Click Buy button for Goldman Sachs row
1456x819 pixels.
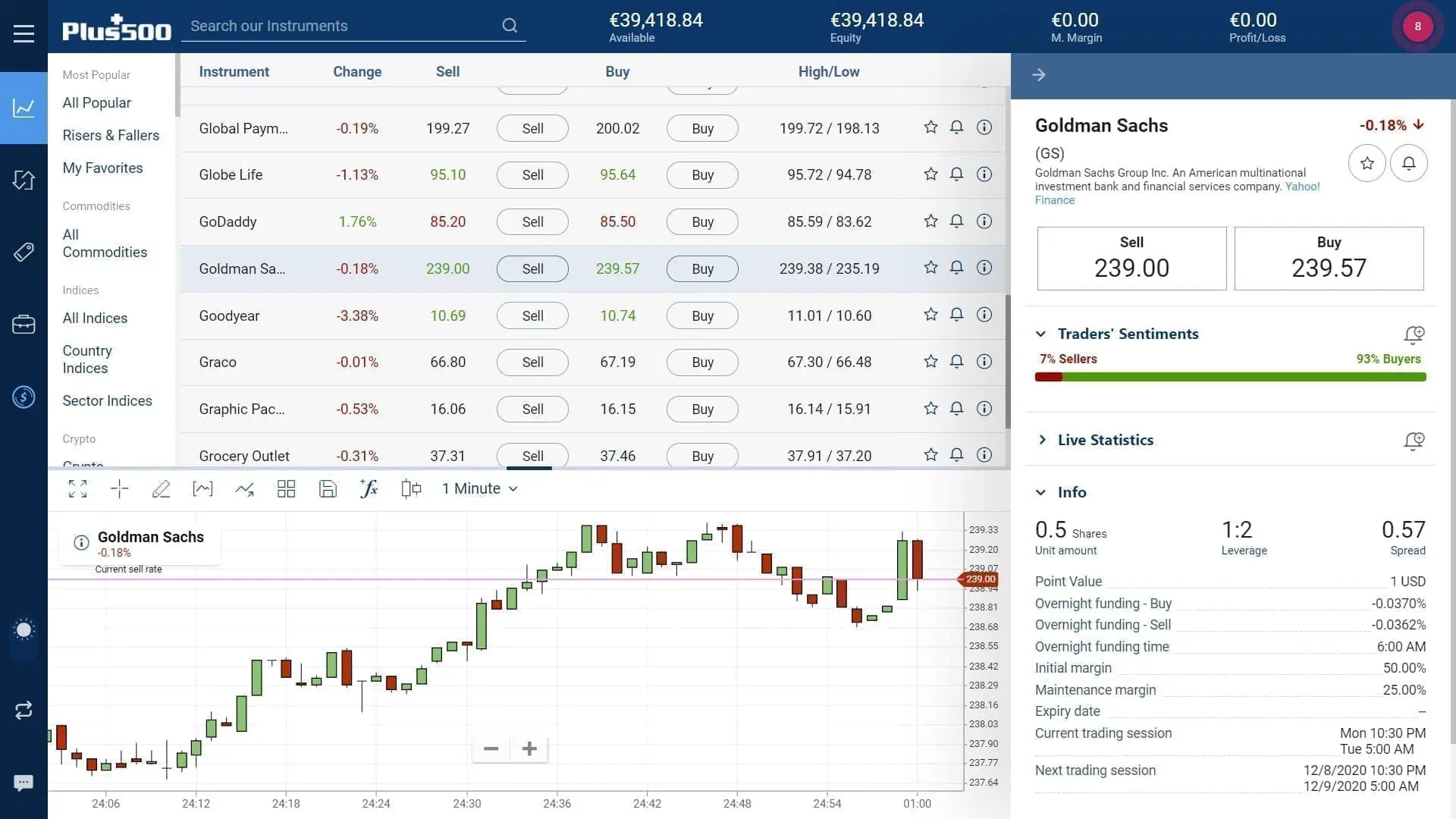[x=702, y=269]
